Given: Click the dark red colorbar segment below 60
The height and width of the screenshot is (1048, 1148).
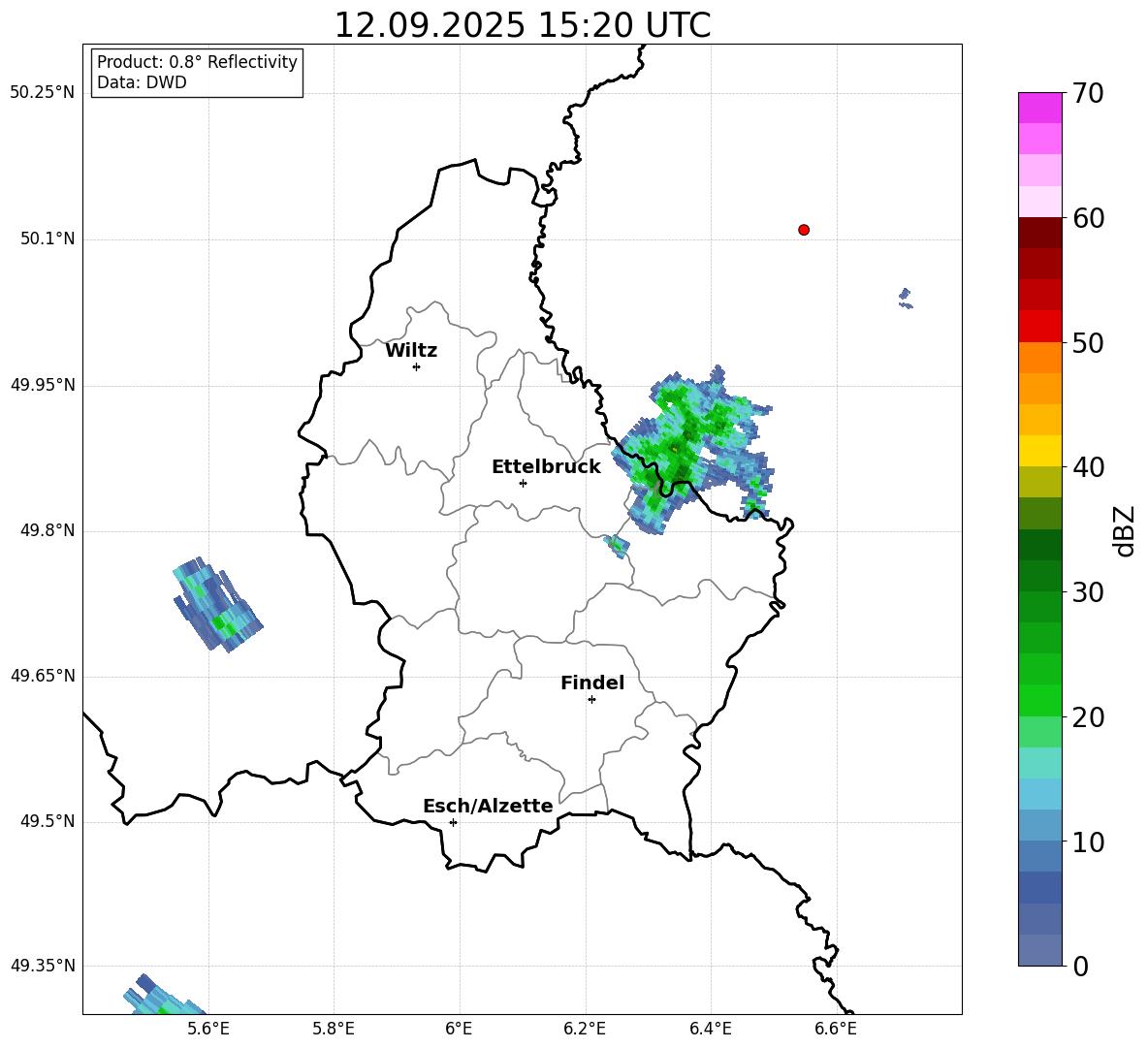Looking at the screenshot, I should click(1039, 234).
